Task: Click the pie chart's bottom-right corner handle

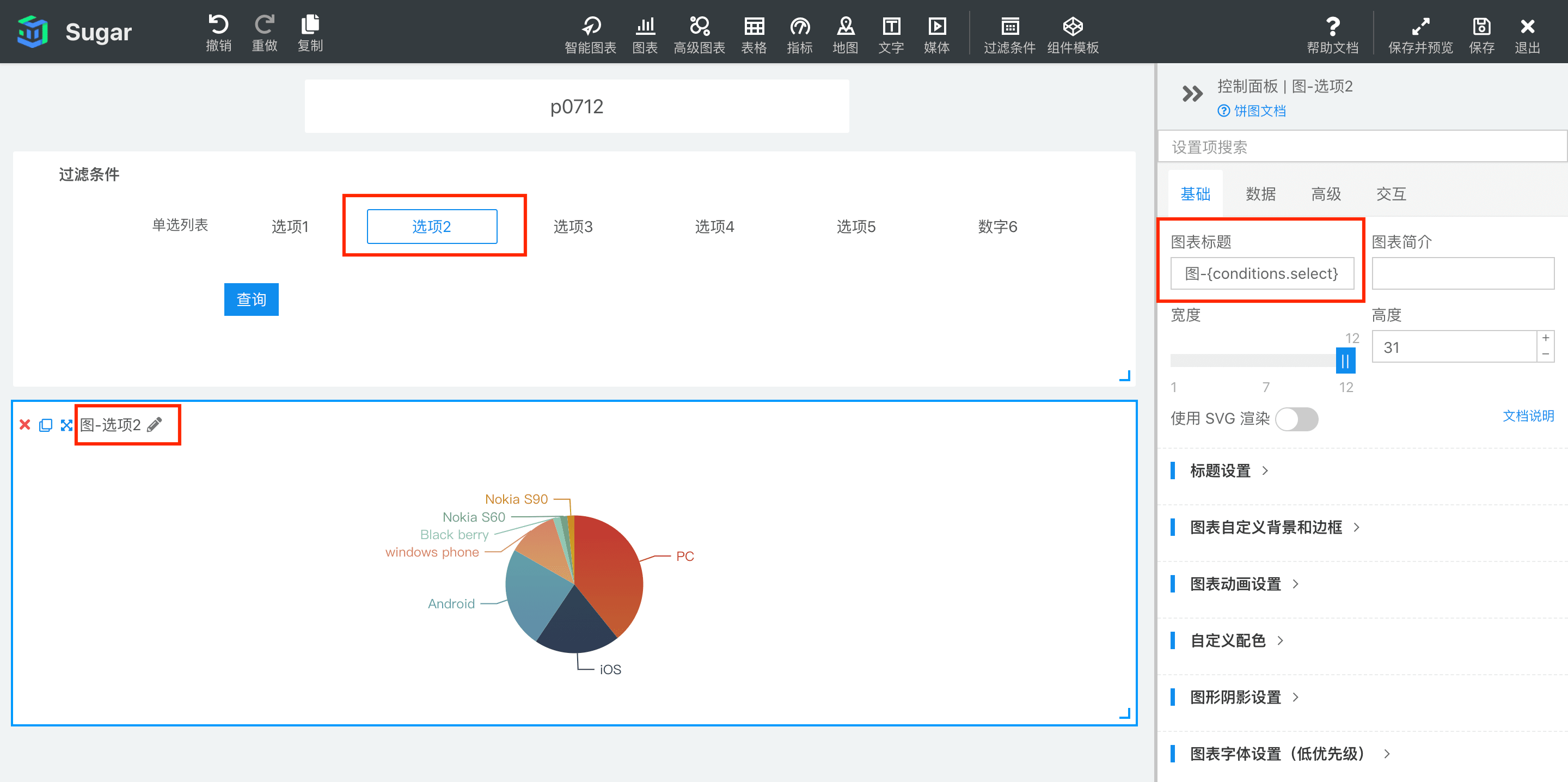Action: (1125, 713)
